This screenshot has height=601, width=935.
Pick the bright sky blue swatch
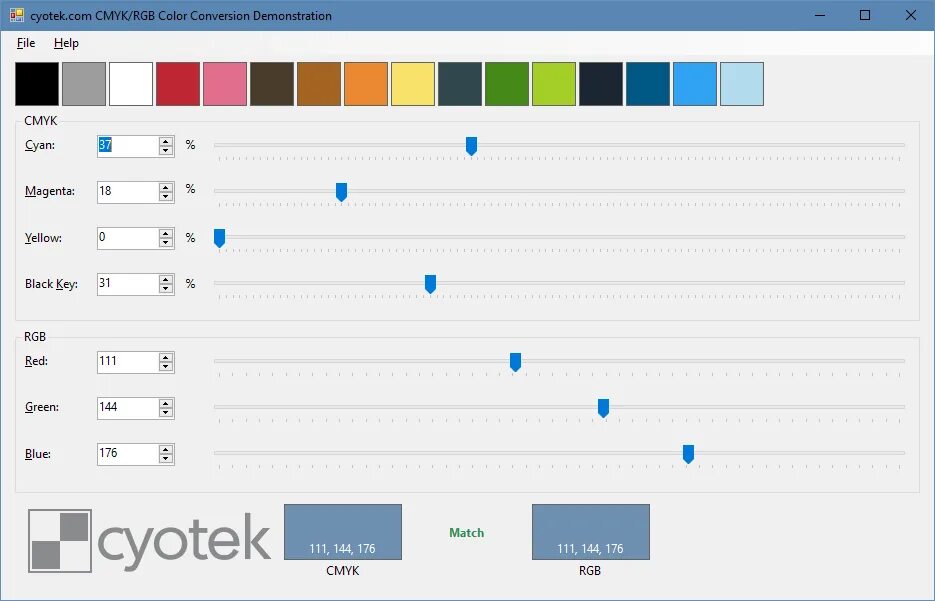click(x=695, y=84)
